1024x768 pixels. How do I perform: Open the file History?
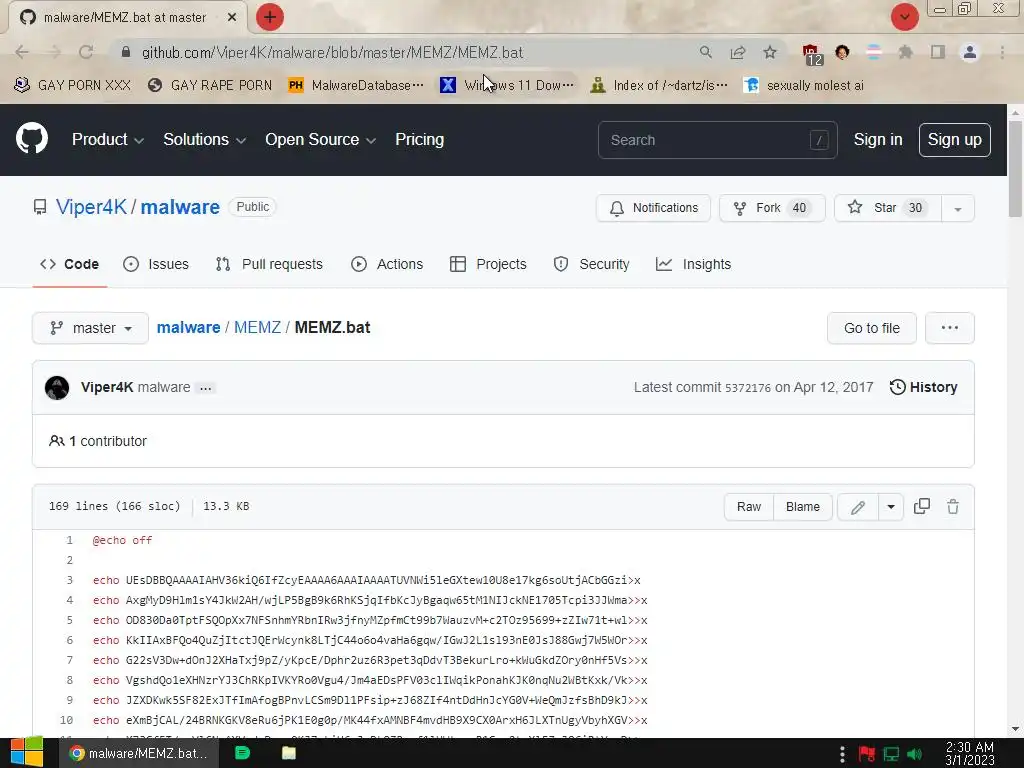click(923, 387)
